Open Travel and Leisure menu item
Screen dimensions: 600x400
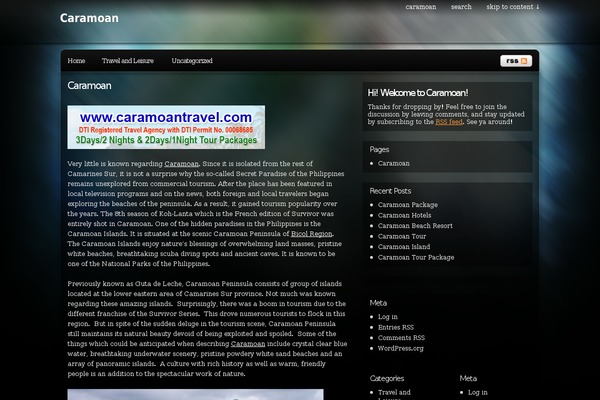click(127, 60)
